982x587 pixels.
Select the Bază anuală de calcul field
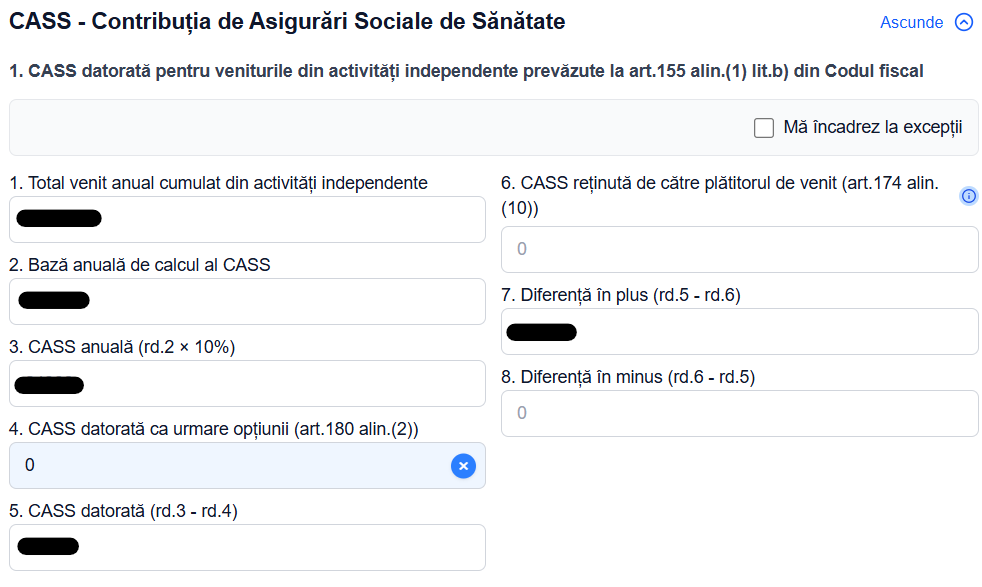(x=247, y=301)
